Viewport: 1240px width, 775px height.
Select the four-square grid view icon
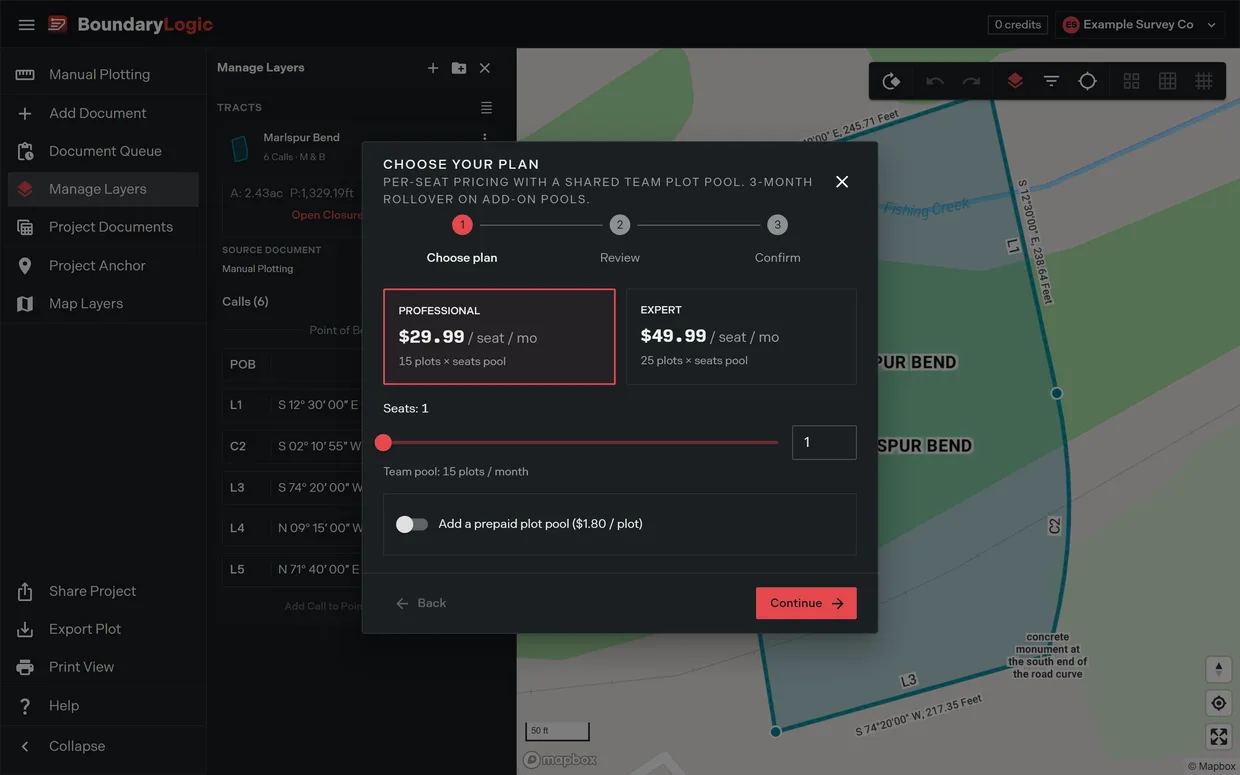click(x=1131, y=81)
